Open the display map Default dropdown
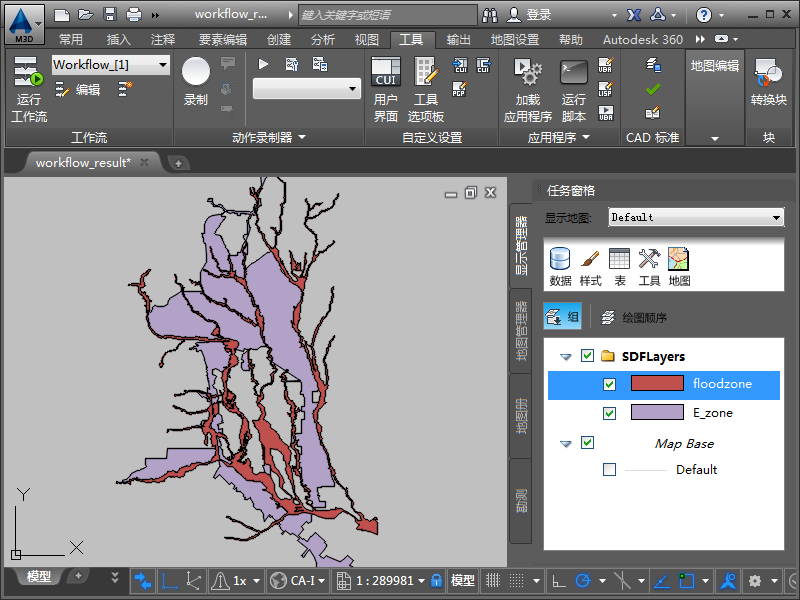 (777, 217)
